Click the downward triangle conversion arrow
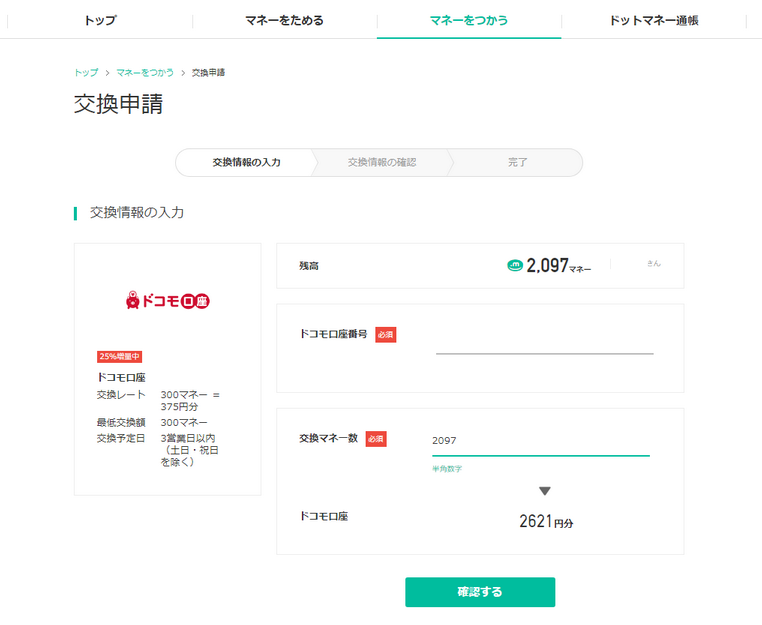Viewport: 762px width, 625px height. (x=545, y=491)
